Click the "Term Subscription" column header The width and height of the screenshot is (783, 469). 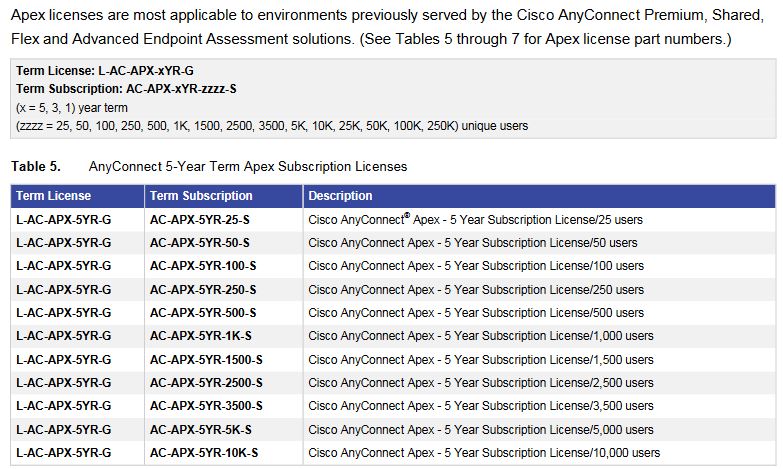pyautogui.click(x=201, y=196)
